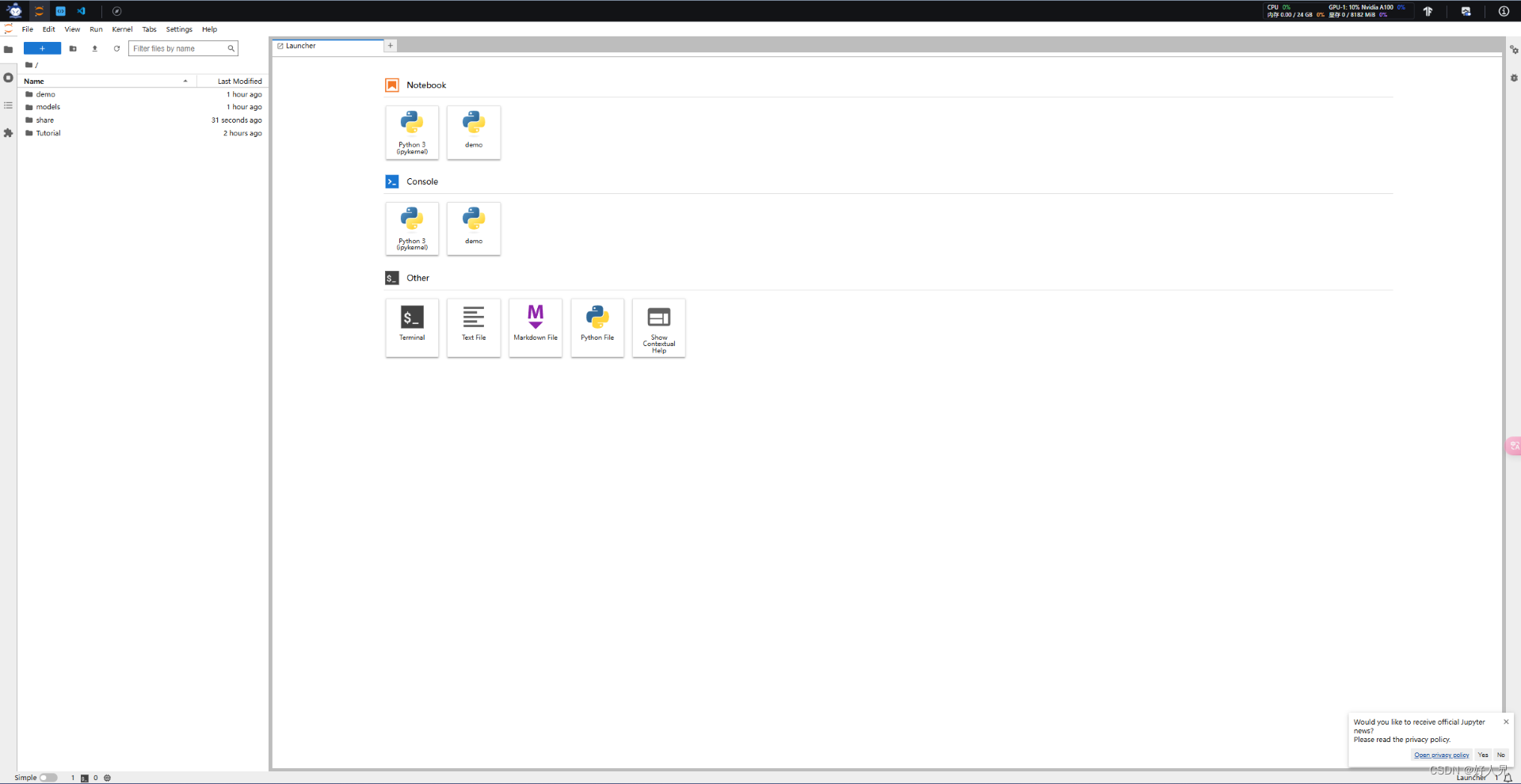1521x784 pixels.
Task: Click the avatar logo at top left
Action: [14, 10]
